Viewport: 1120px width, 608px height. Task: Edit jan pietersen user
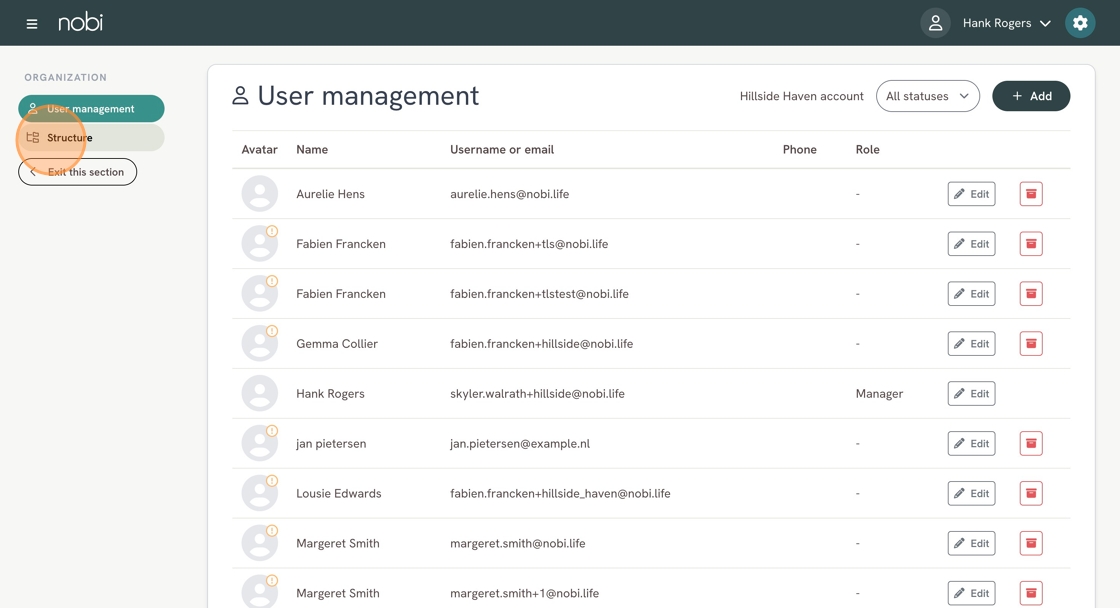pos(971,444)
